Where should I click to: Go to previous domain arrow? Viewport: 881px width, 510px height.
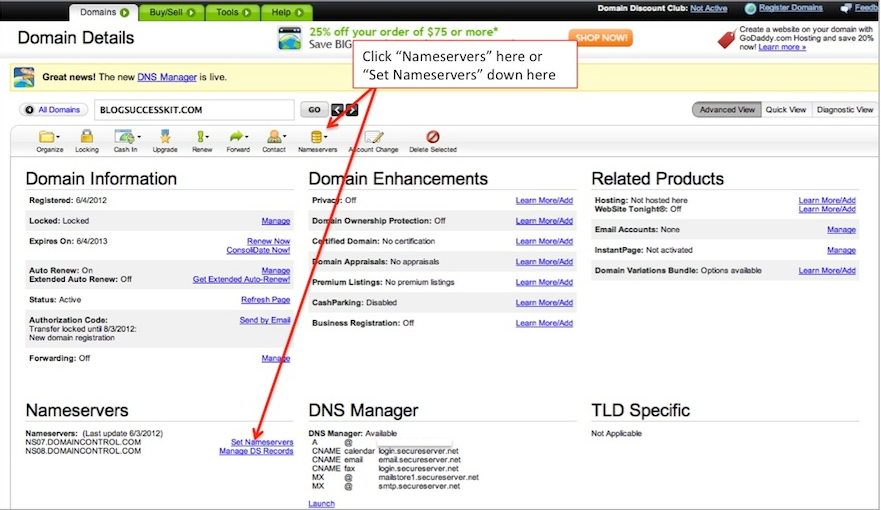337,110
